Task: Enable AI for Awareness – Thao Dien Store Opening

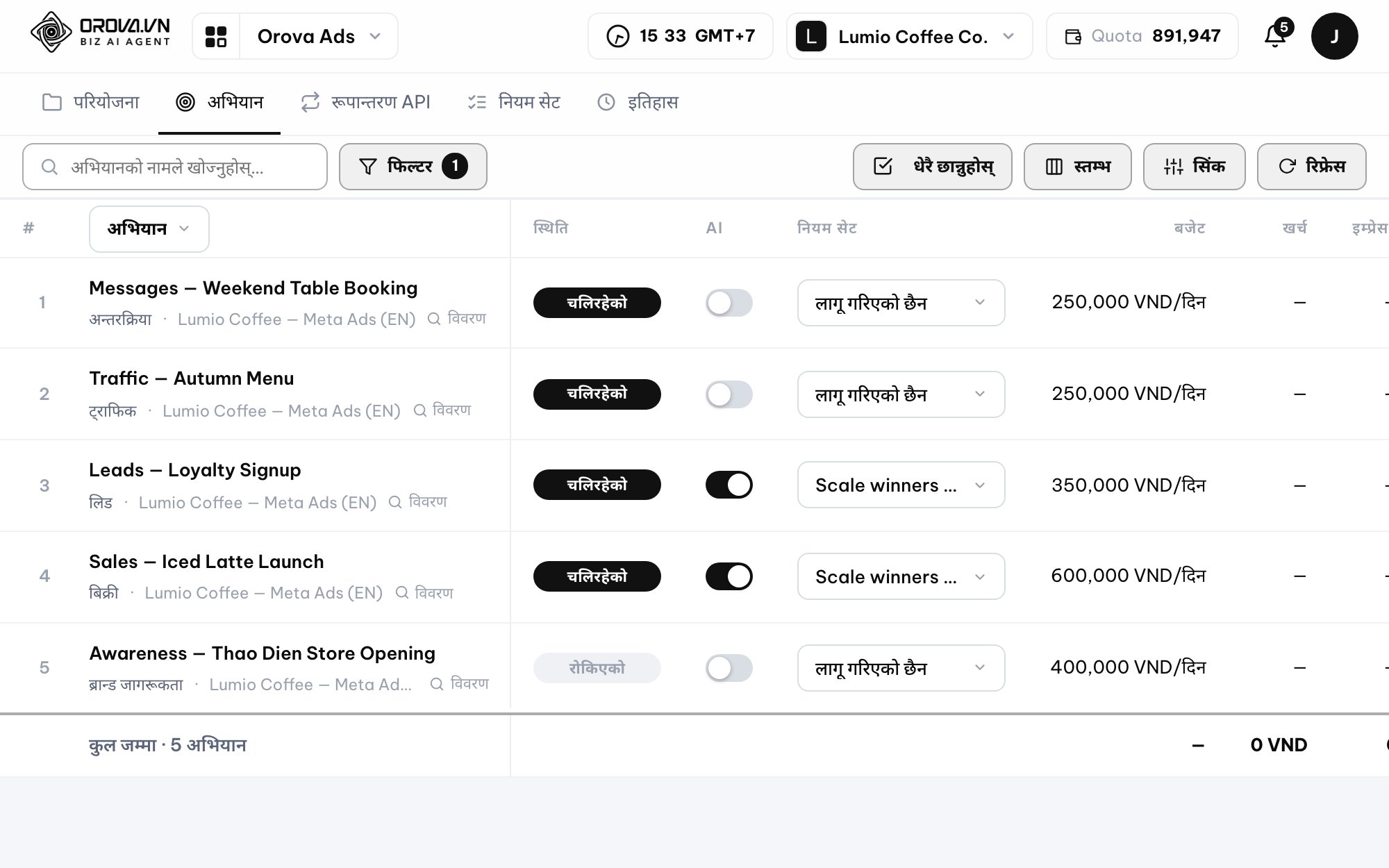Action: 729,668
